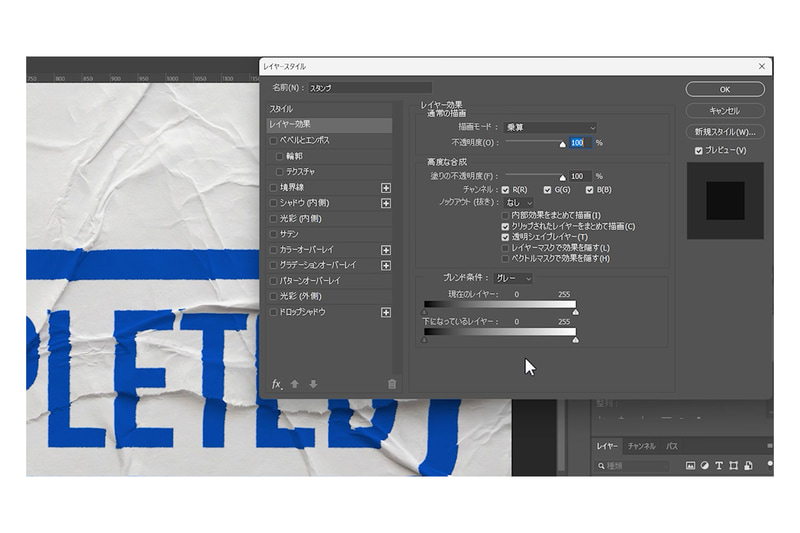
Task: Click black handle of 現在のレイヤー gradient
Action: tap(424, 312)
